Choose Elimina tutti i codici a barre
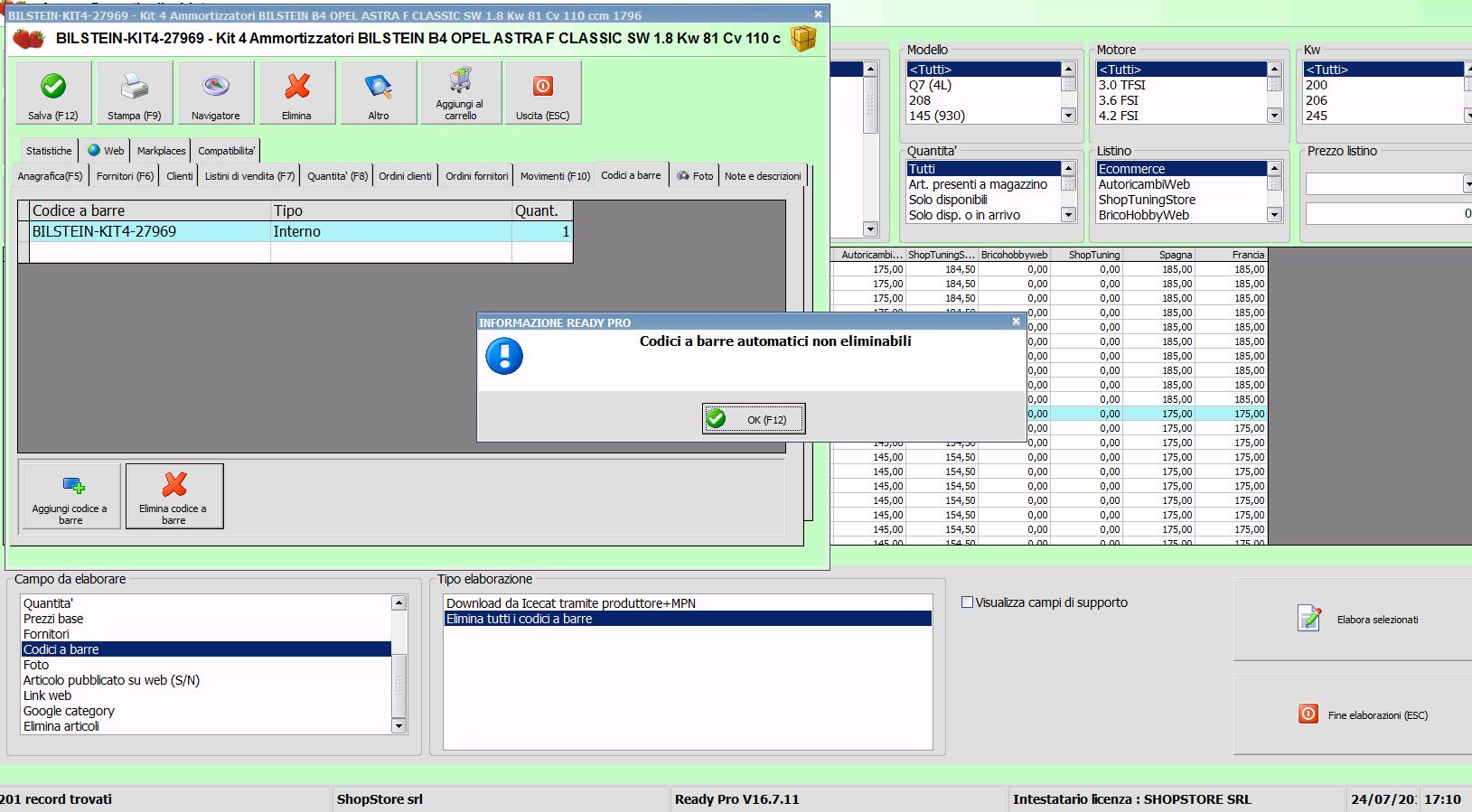Image resolution: width=1472 pixels, height=812 pixels. click(x=688, y=619)
